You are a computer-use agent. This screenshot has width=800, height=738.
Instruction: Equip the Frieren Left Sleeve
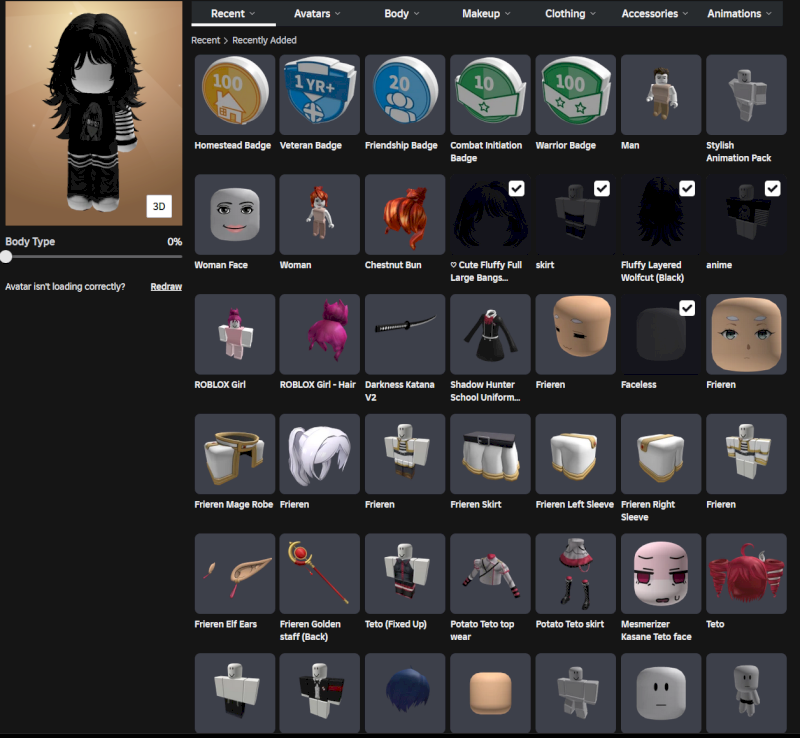coord(576,454)
